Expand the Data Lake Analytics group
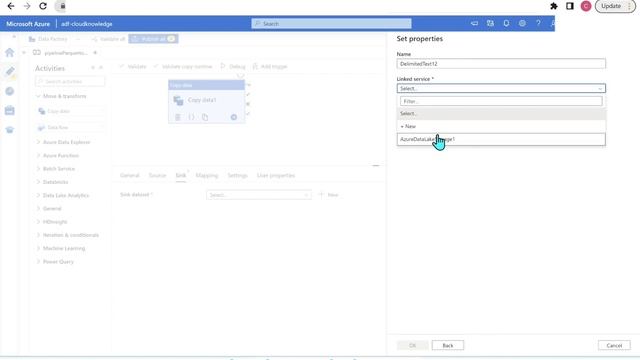 [x=63, y=196]
